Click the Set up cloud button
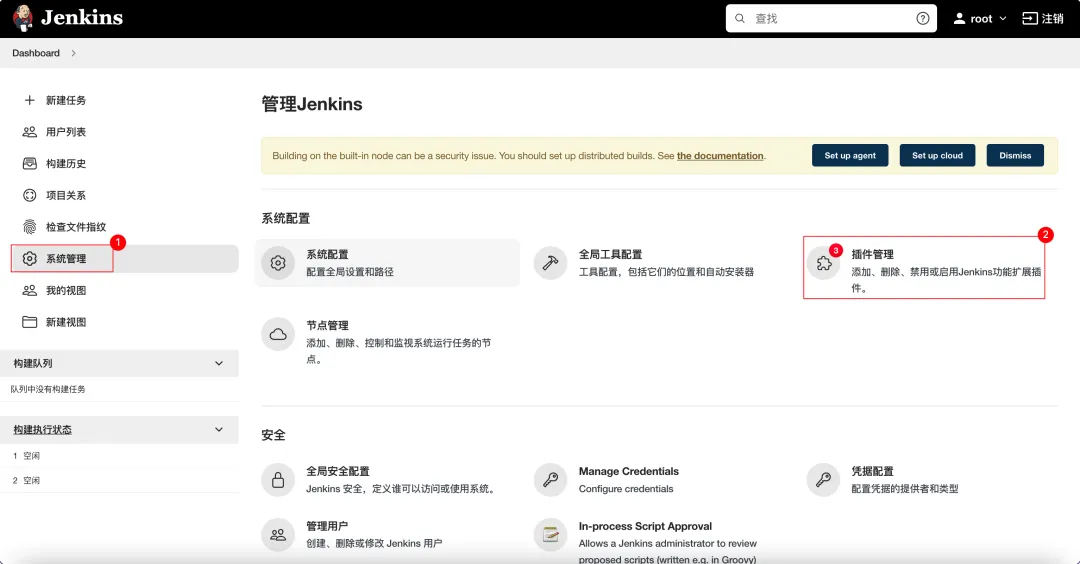 pos(937,156)
